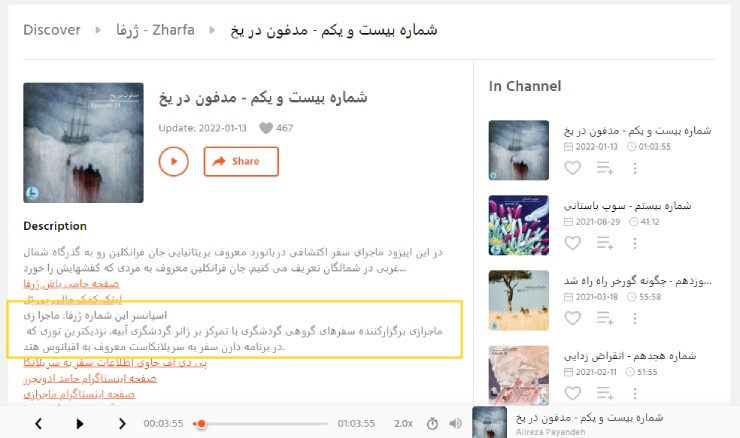Go to Discover in breadcrumb
The width and height of the screenshot is (740, 438).
click(52, 30)
